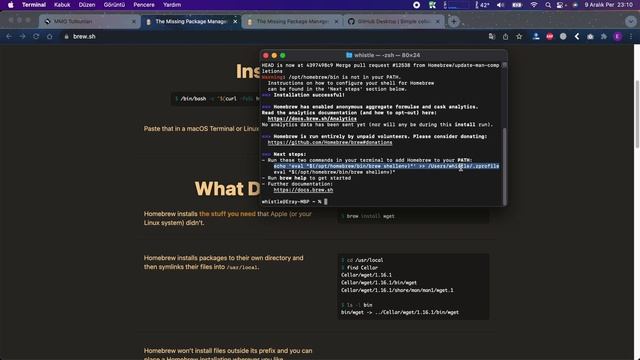Click the browser forward arrow
The width and height of the screenshot is (640, 360).
(x=22, y=36)
